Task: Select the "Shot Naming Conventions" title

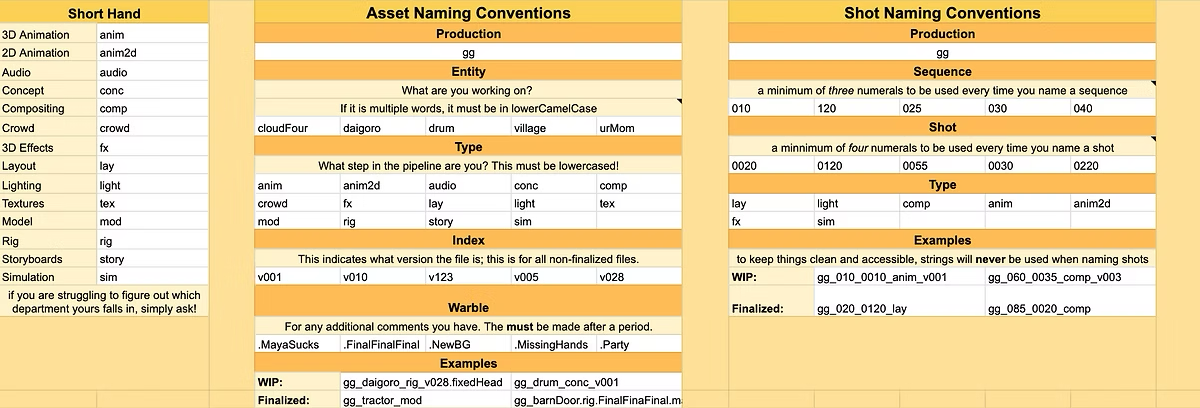Action: pyautogui.click(x=942, y=13)
